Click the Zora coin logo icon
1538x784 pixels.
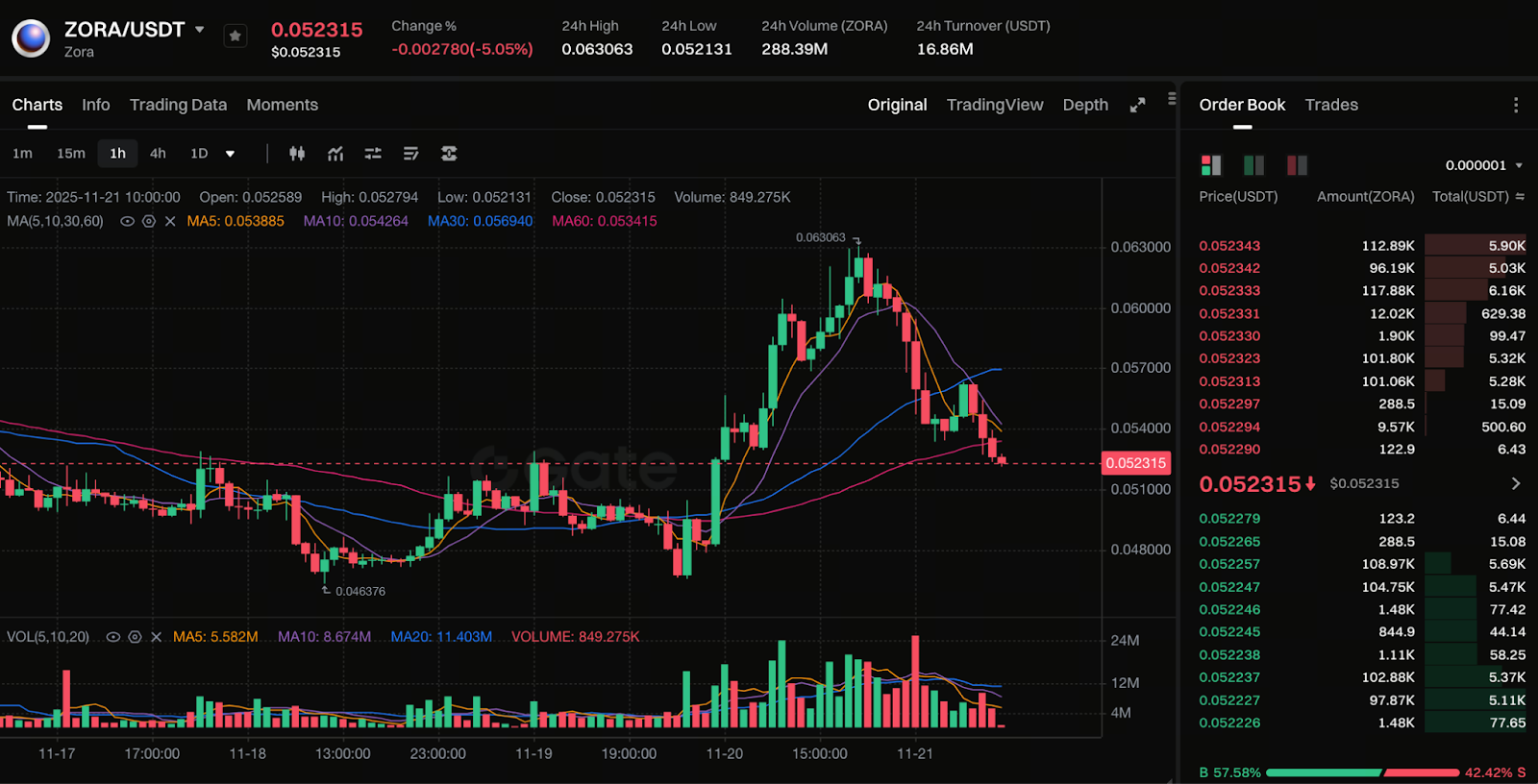(31, 38)
